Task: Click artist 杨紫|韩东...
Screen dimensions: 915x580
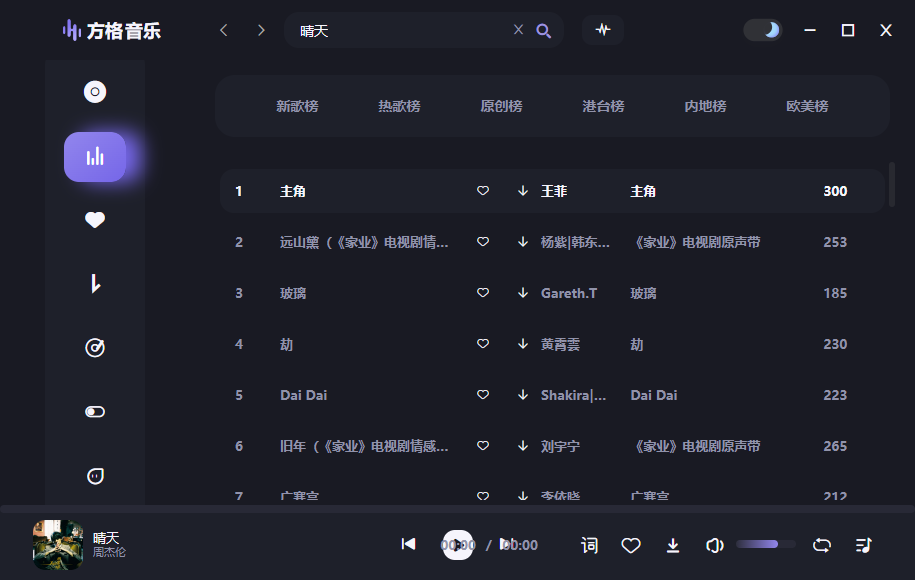Action: pos(575,242)
